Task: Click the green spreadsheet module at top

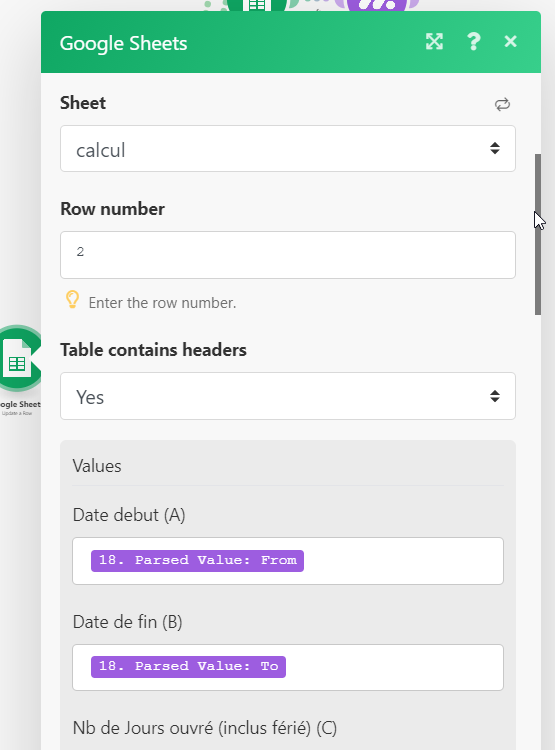Action: coord(257,6)
